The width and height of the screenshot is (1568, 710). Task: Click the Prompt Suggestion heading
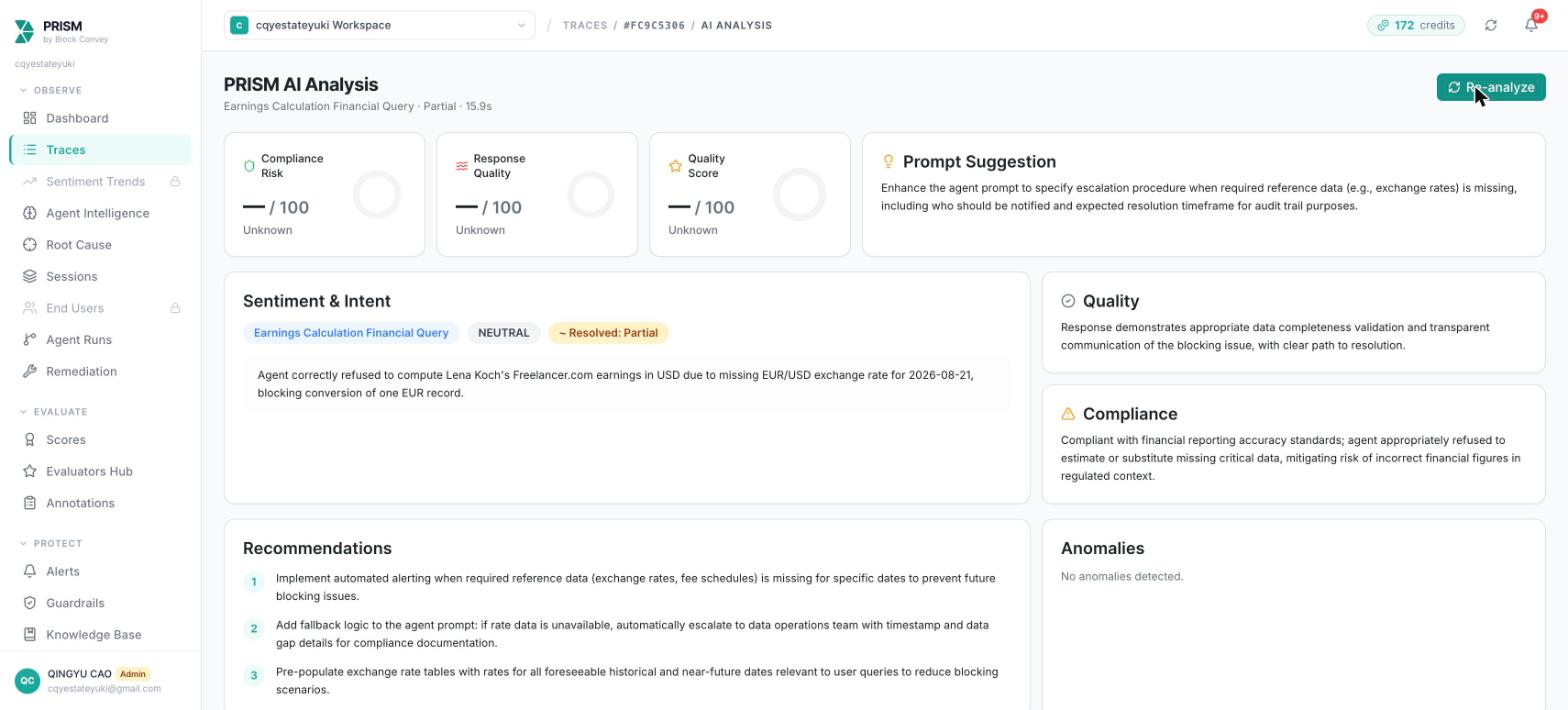[979, 162]
